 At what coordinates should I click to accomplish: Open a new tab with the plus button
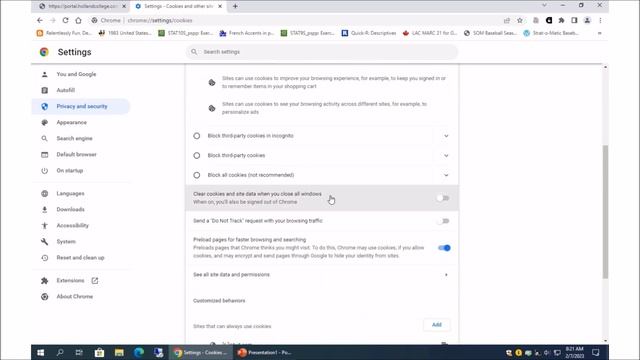coord(235,6)
